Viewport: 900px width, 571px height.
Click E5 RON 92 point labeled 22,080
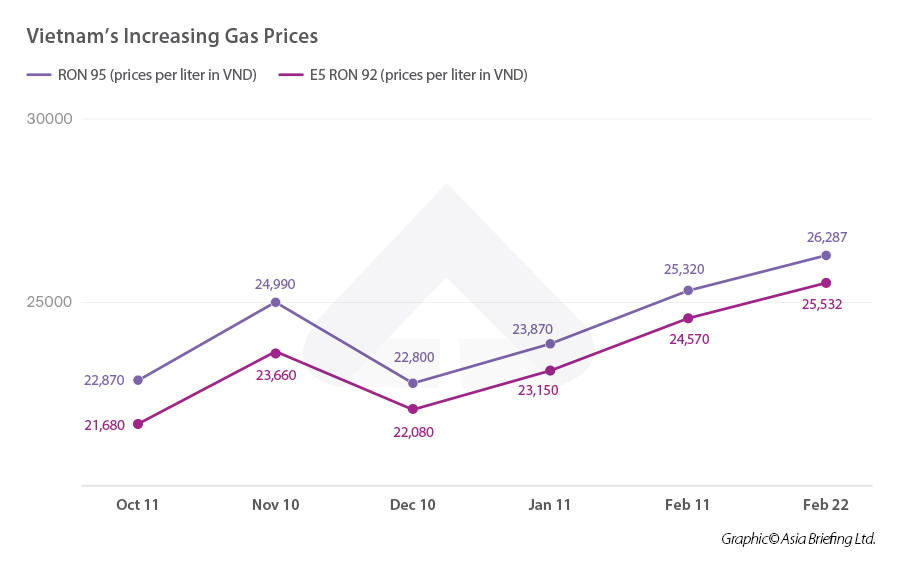point(413,409)
